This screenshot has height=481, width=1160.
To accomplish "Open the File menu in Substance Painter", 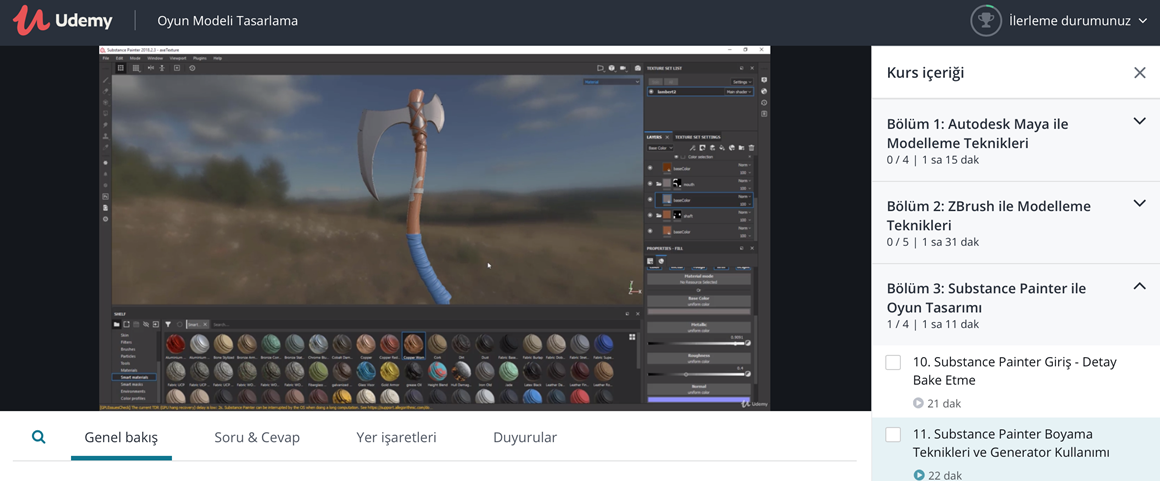I will (105, 58).
